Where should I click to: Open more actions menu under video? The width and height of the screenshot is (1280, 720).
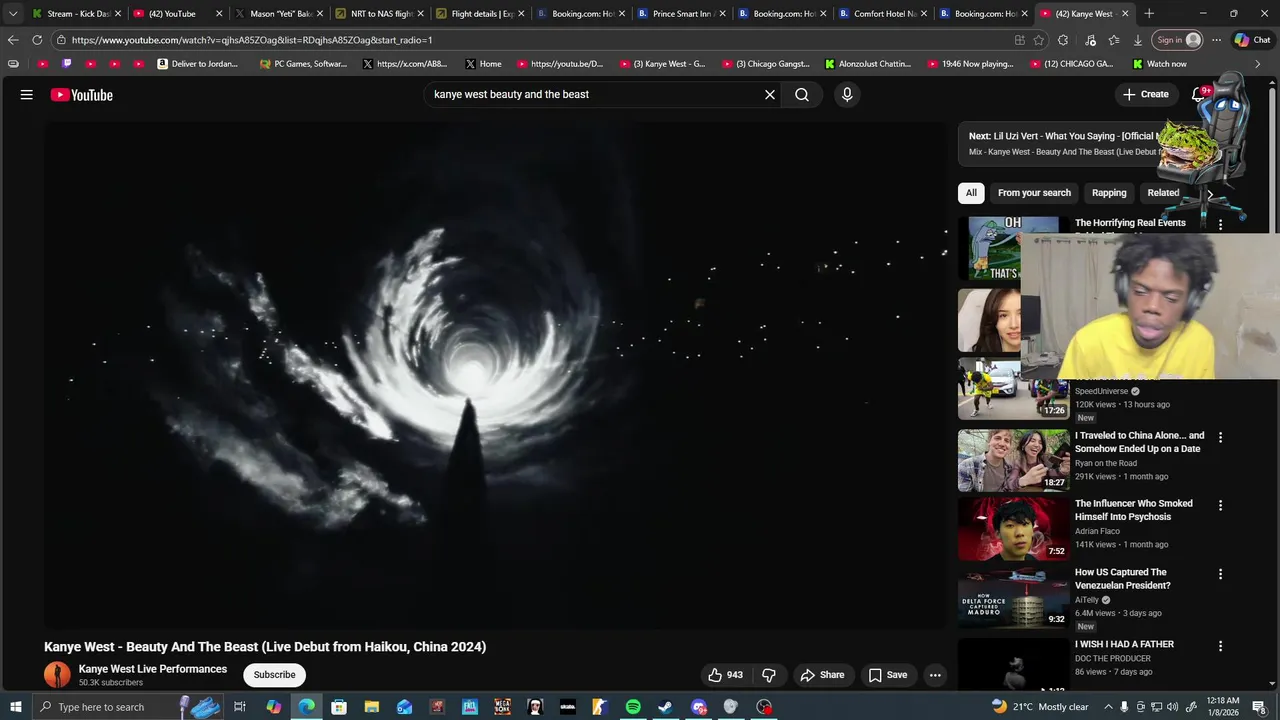pyautogui.click(x=935, y=675)
